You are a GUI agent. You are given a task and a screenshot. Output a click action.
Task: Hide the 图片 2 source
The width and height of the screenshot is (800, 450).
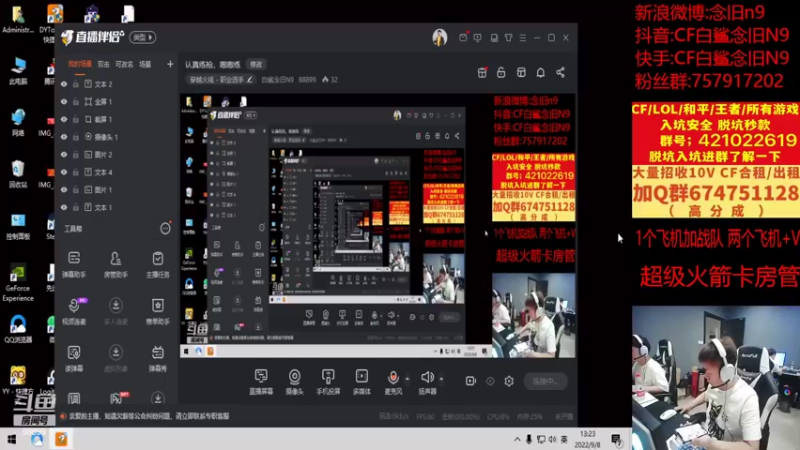pos(64,155)
